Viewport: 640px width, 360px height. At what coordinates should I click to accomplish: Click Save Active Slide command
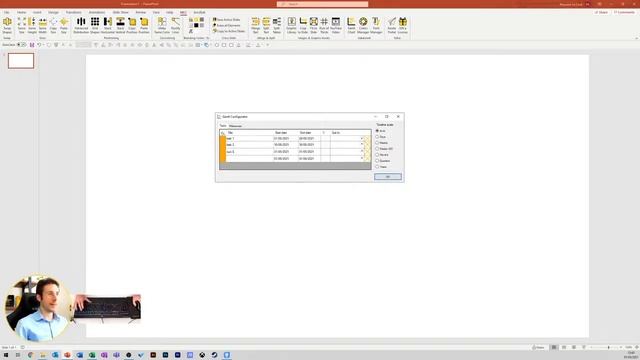click(x=227, y=20)
